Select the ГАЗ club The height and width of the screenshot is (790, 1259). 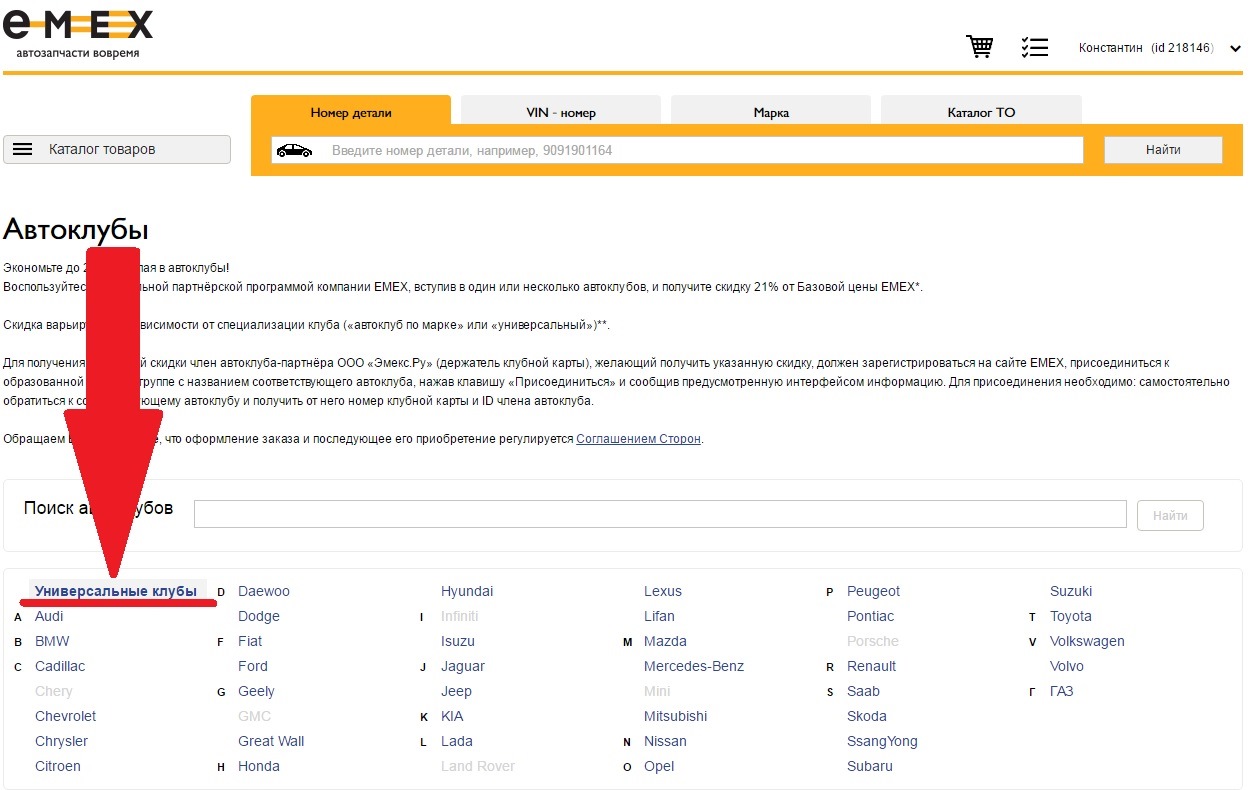(1061, 691)
